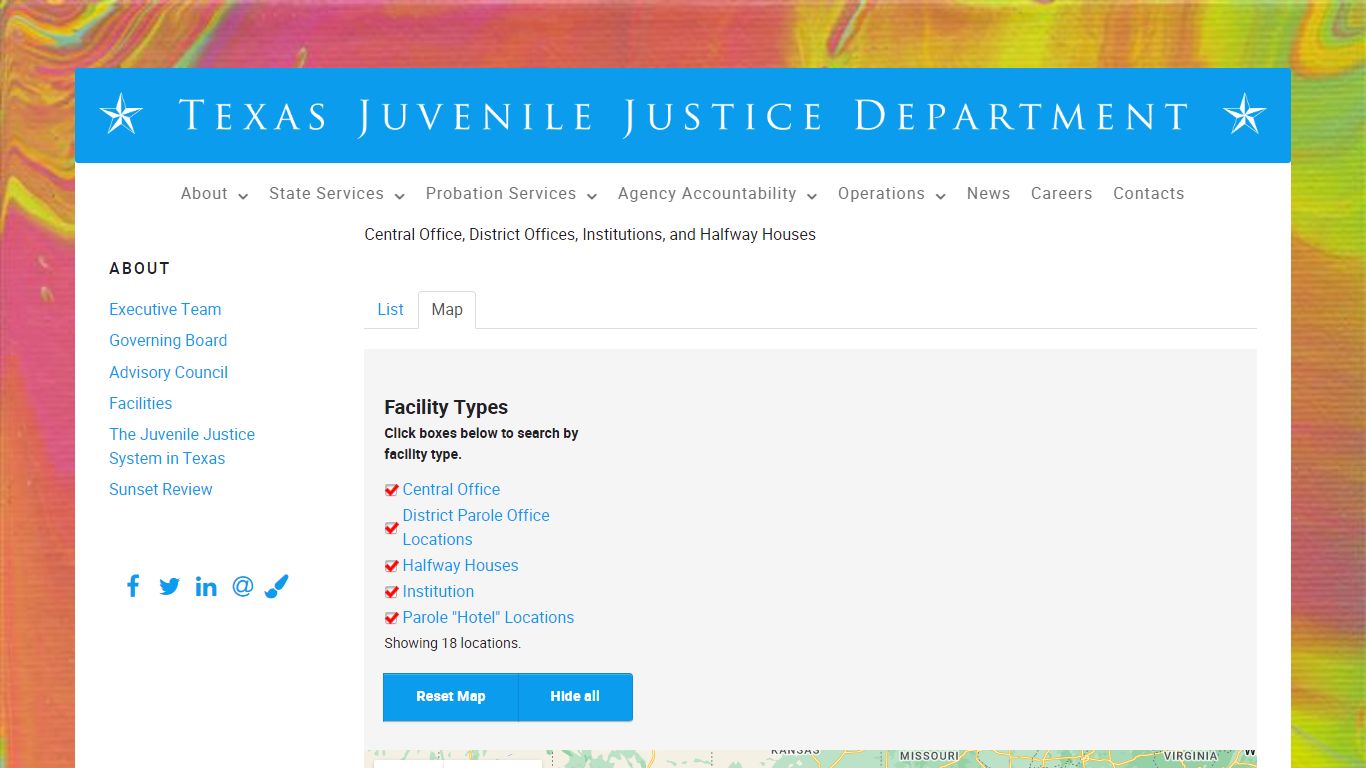This screenshot has height=768, width=1366.
Task: Switch to the List tab
Action: coord(390,310)
